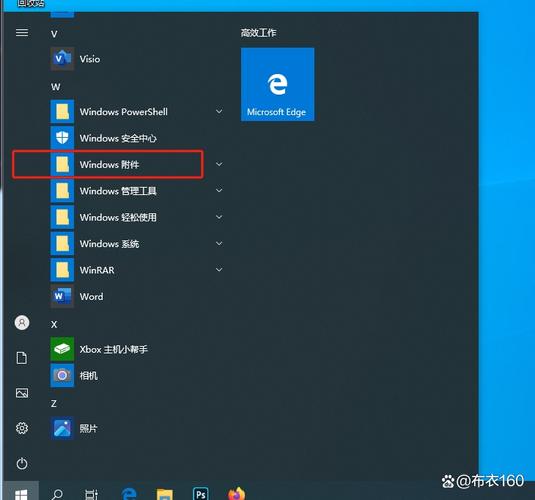Open the Pictures sidebar icon
535x500 pixels.
[x=22, y=393]
